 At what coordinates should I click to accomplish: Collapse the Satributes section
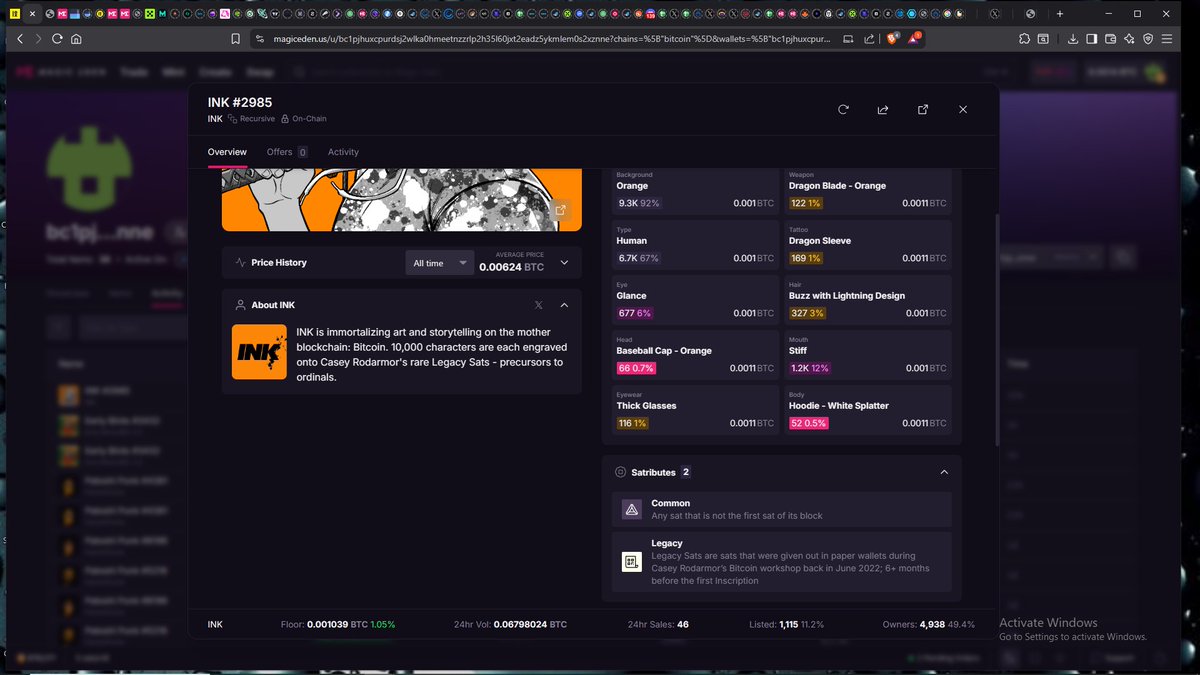(944, 472)
